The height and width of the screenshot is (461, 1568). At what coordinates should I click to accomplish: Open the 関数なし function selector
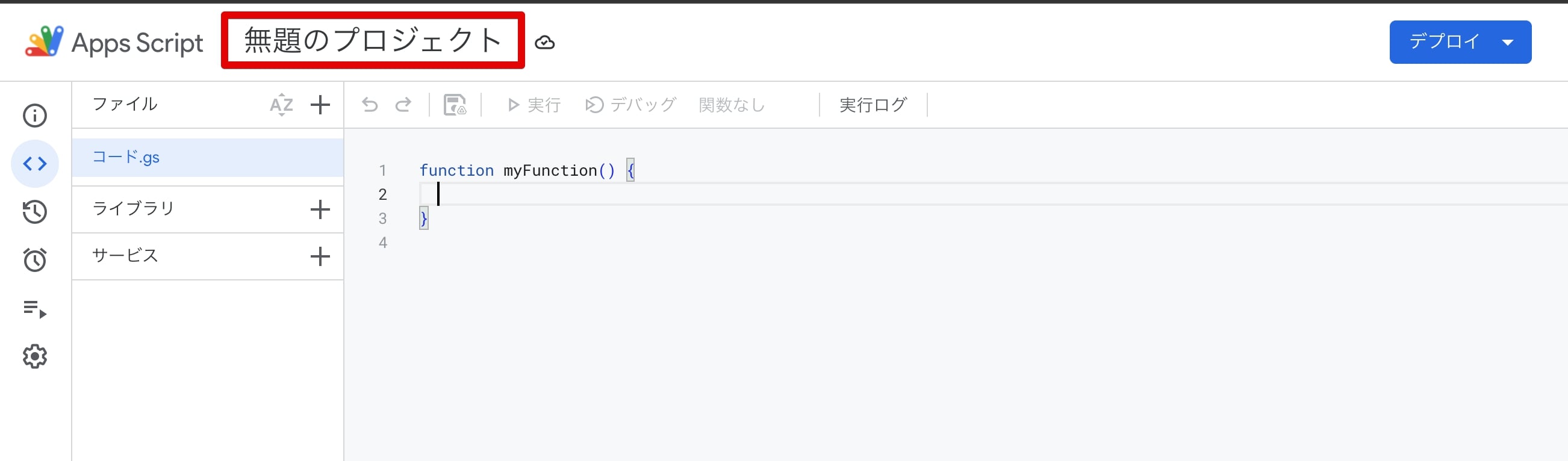coord(732,105)
